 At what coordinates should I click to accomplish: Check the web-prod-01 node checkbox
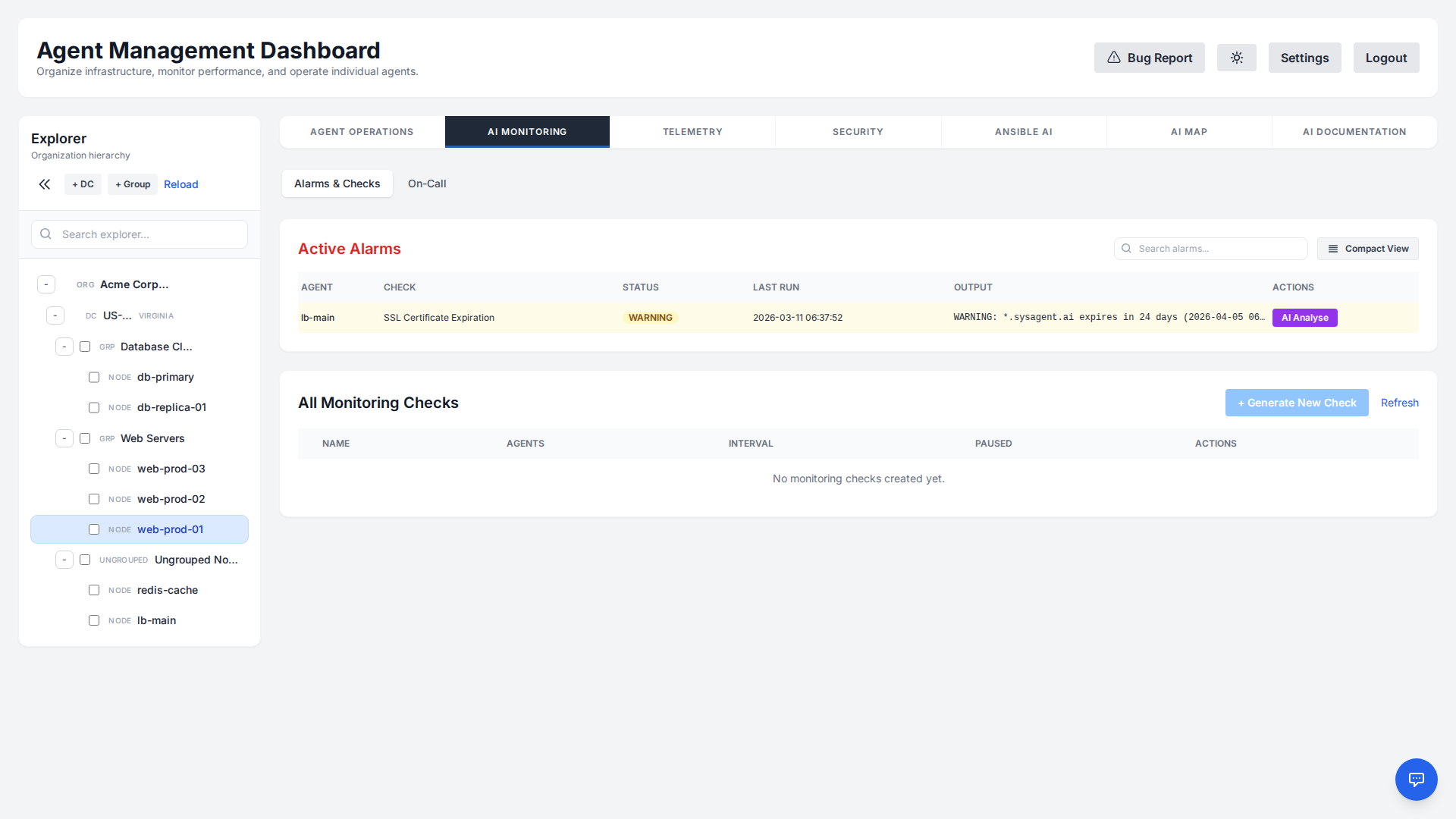pyautogui.click(x=94, y=529)
